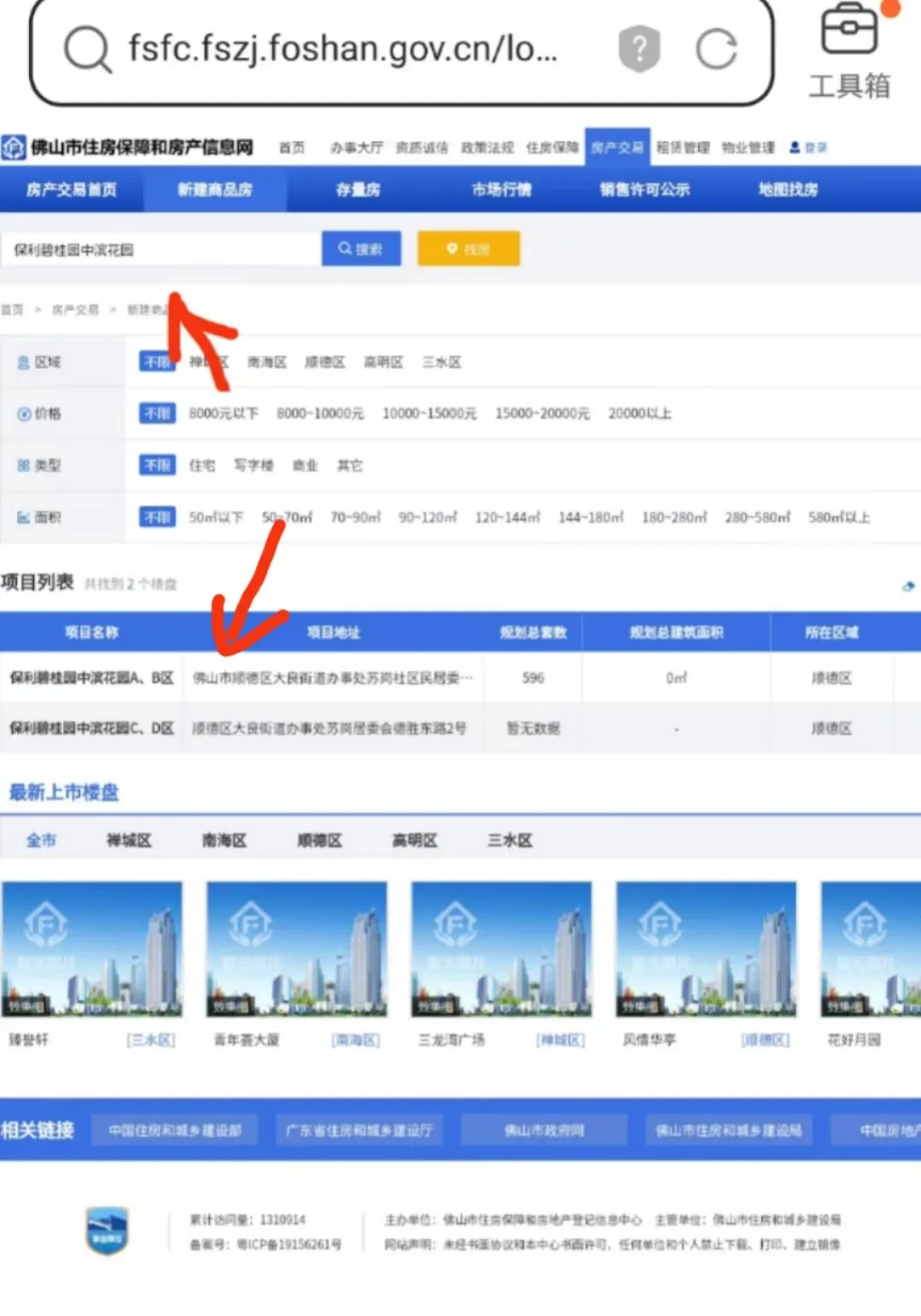Click the footer badge emblem icon
921x1316 pixels.
(107, 1231)
